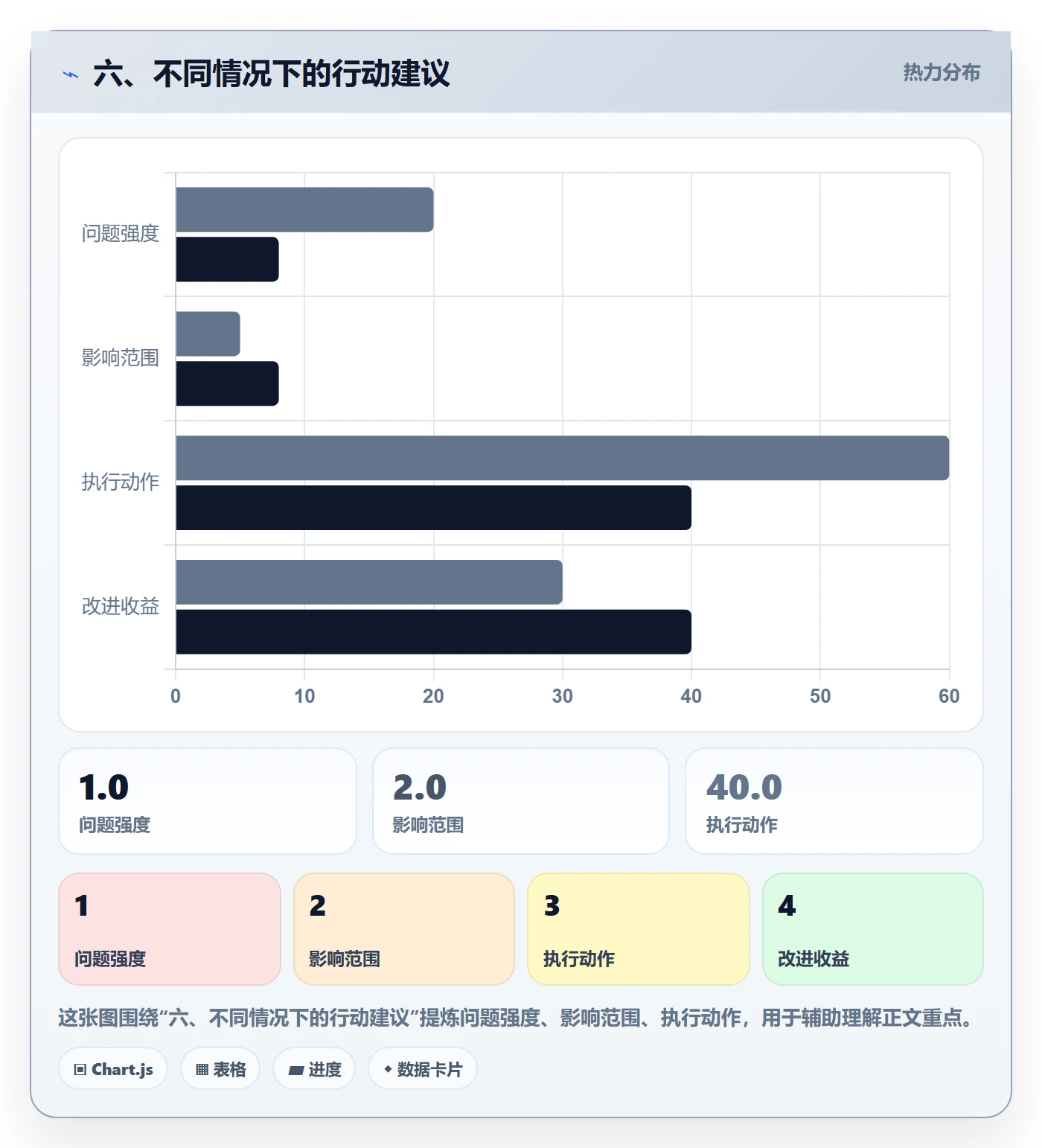Click the gray bar for 问题强度
This screenshot has height=1148, width=1042.
click(304, 210)
